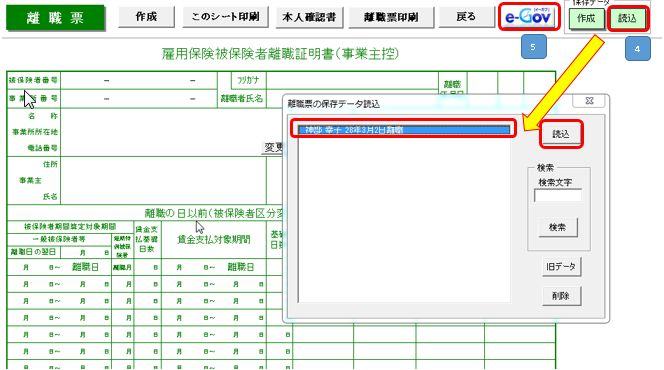Image resolution: width=664 pixels, height=370 pixels.
Task: Click 削除 button in dialog
Action: point(561,296)
